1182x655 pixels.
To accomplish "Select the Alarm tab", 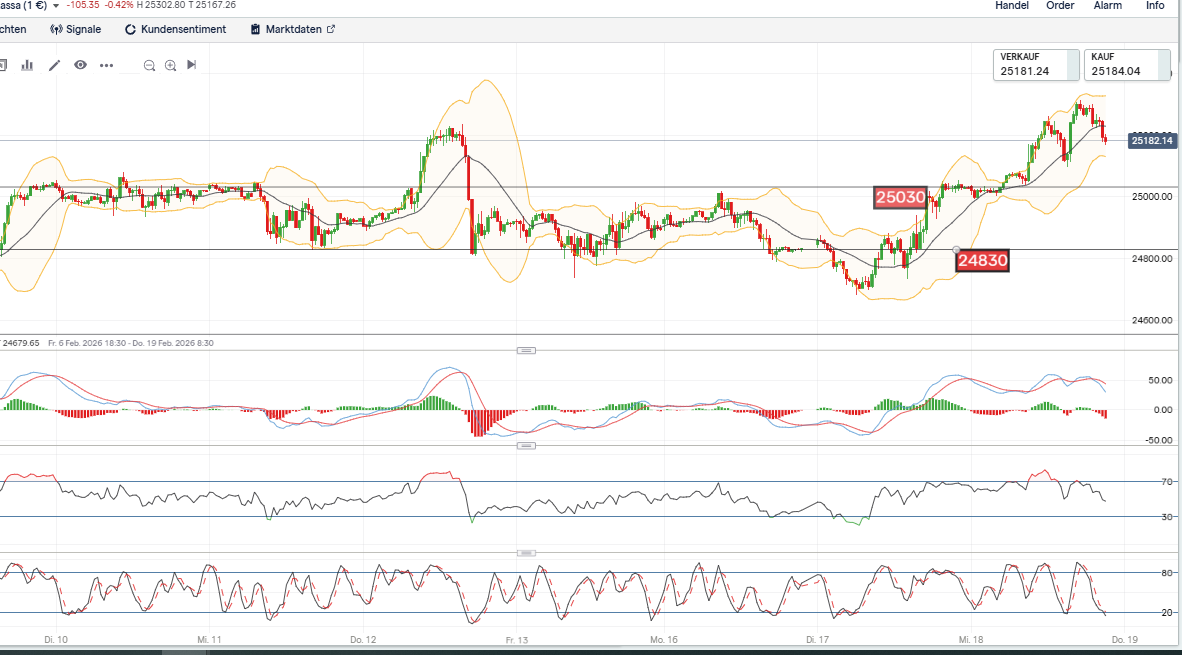I will pyautogui.click(x=1108, y=6).
